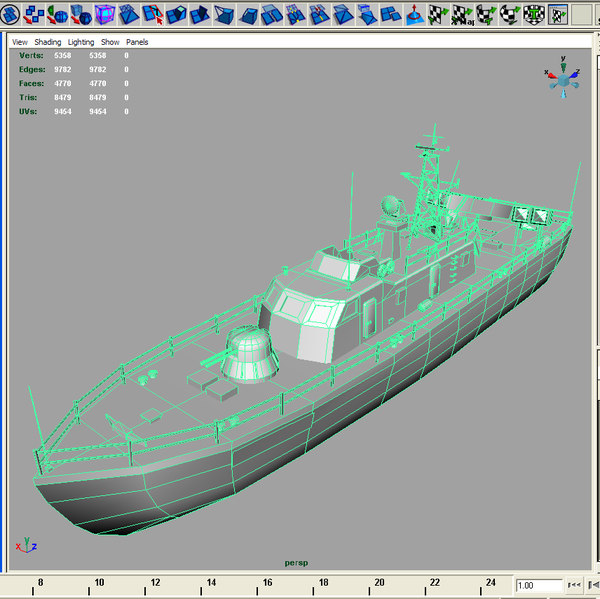600x599 pixels.
Task: Click the red up-arrow shelf icon
Action: 413,14
